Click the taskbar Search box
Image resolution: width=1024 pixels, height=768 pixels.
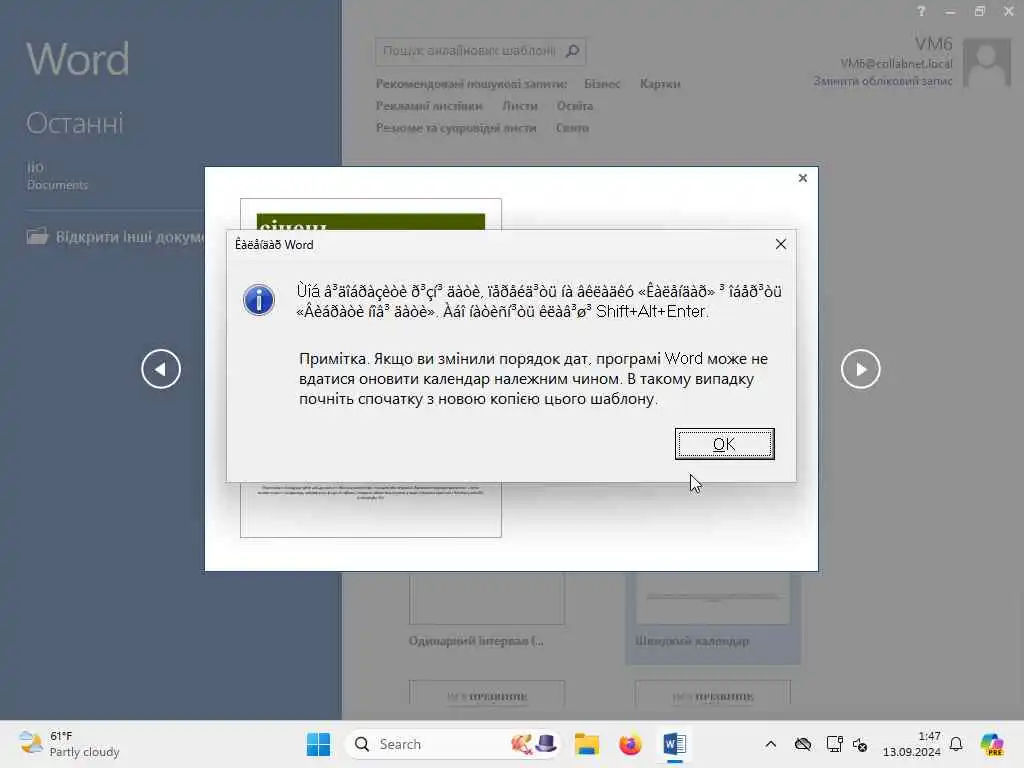tap(452, 744)
